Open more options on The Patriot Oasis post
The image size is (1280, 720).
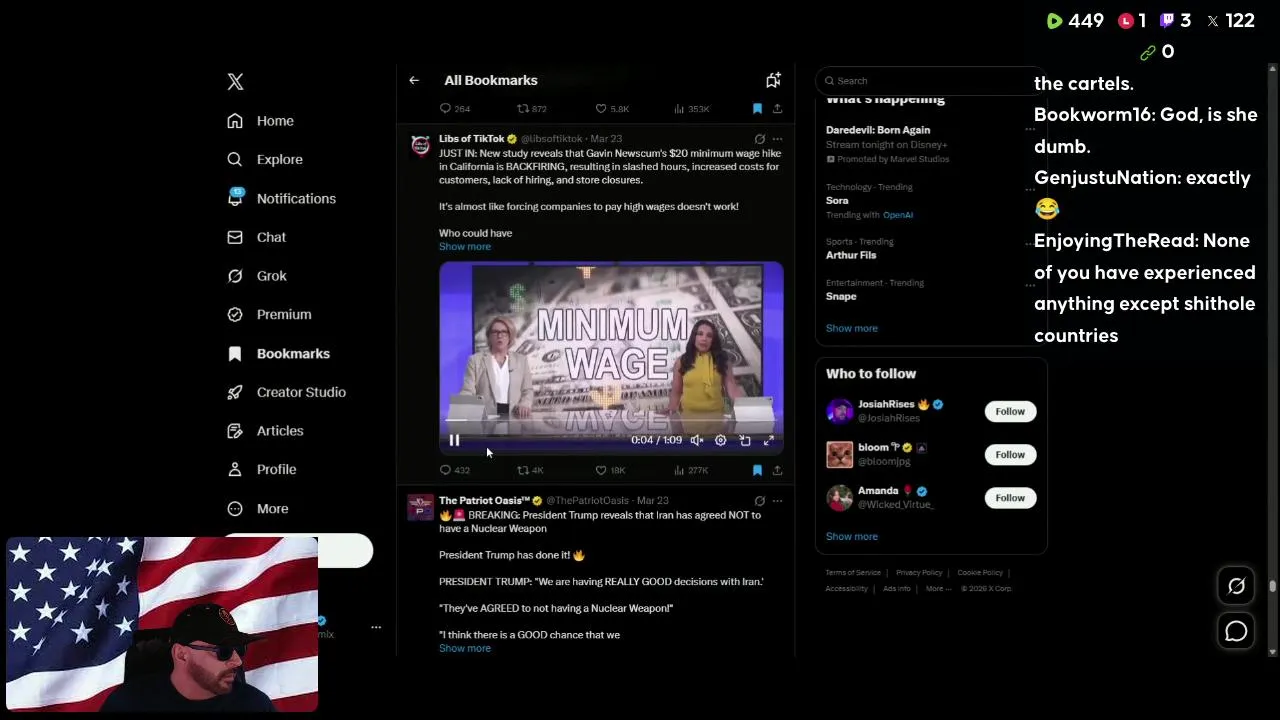pos(777,501)
